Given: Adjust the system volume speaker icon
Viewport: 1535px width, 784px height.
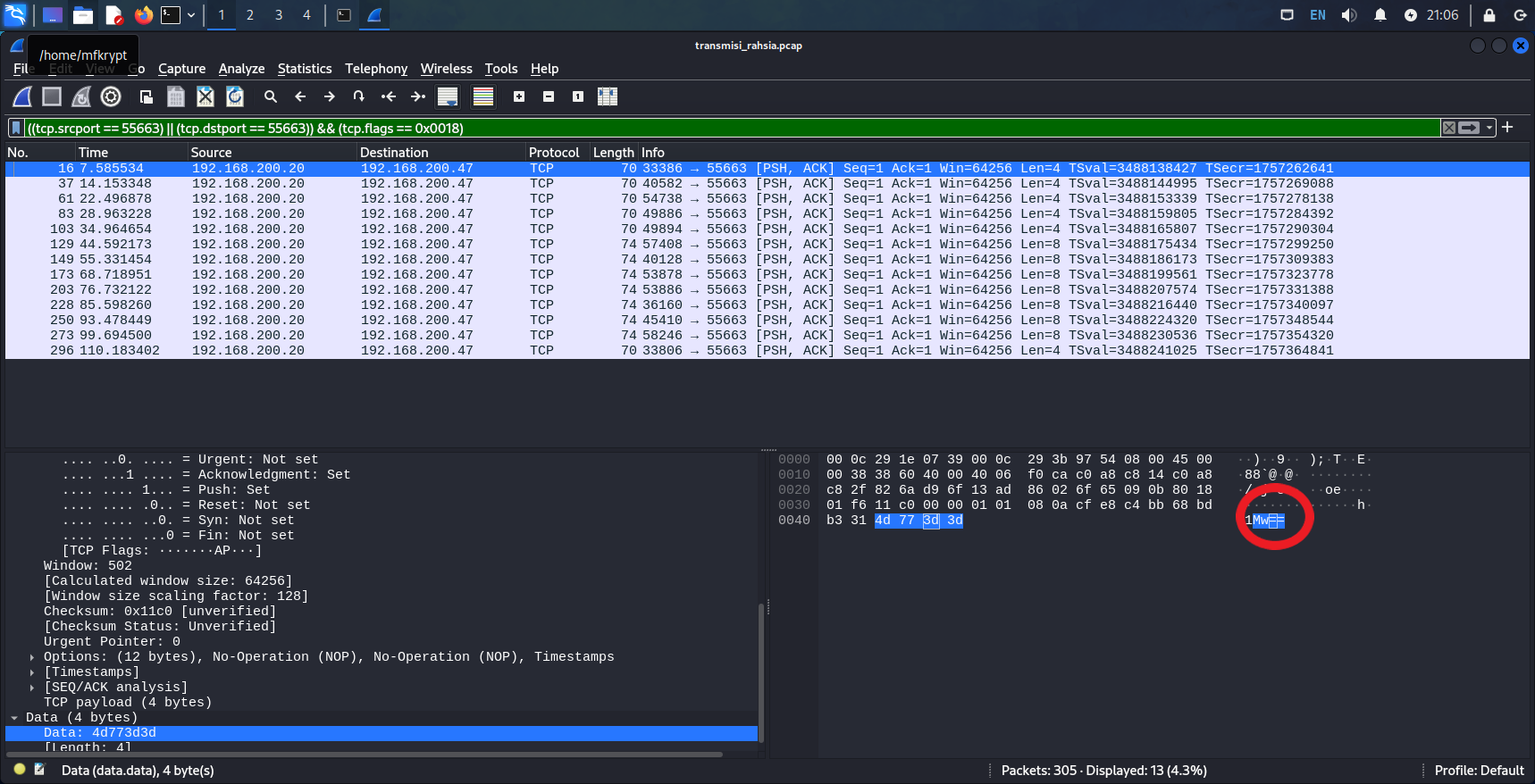Looking at the screenshot, I should (1349, 15).
